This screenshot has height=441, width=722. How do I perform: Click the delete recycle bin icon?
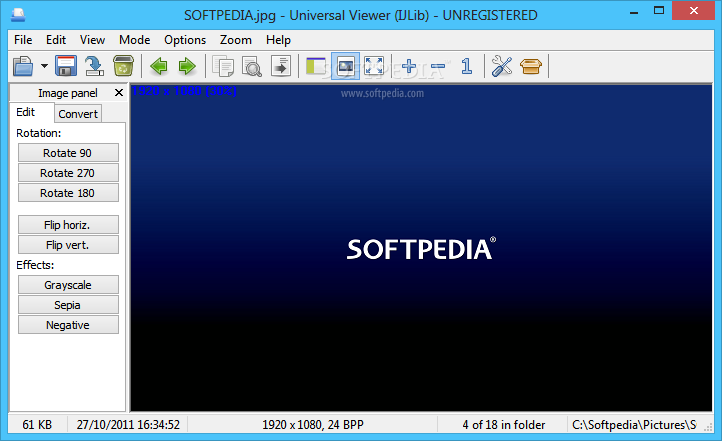click(x=123, y=66)
